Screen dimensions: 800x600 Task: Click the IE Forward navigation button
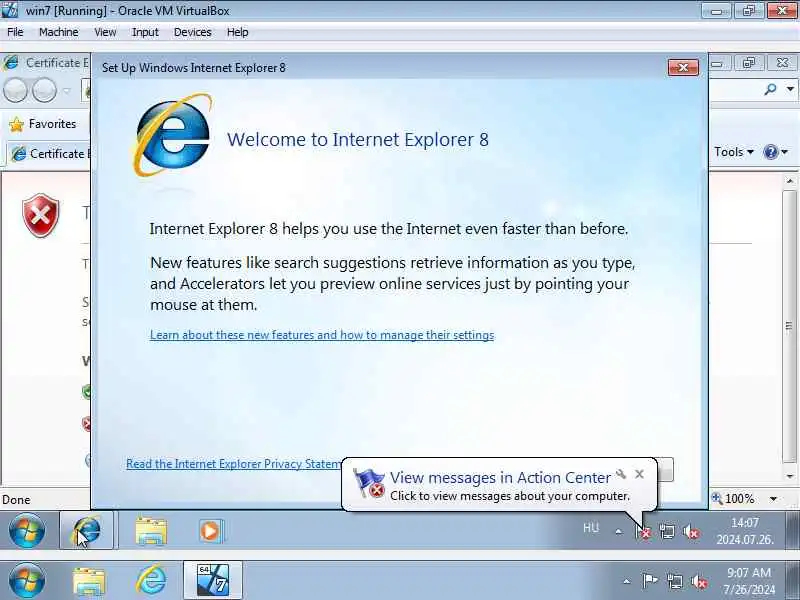point(44,90)
